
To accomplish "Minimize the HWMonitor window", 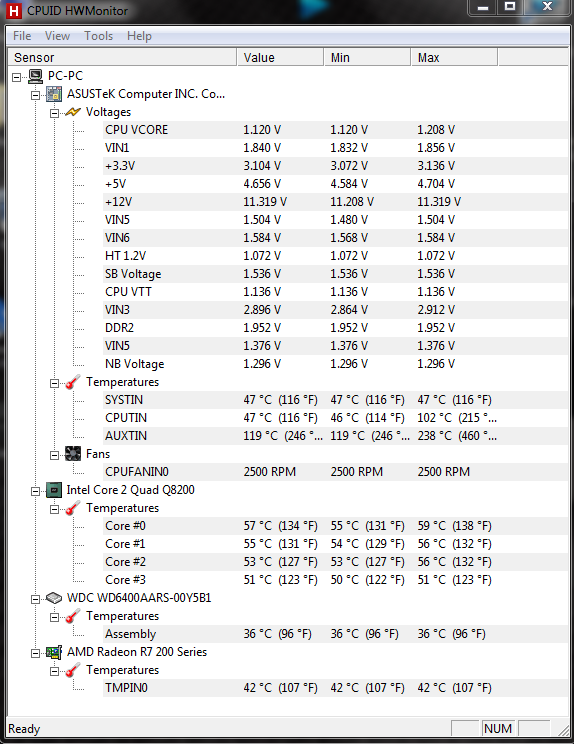I will (483, 7).
